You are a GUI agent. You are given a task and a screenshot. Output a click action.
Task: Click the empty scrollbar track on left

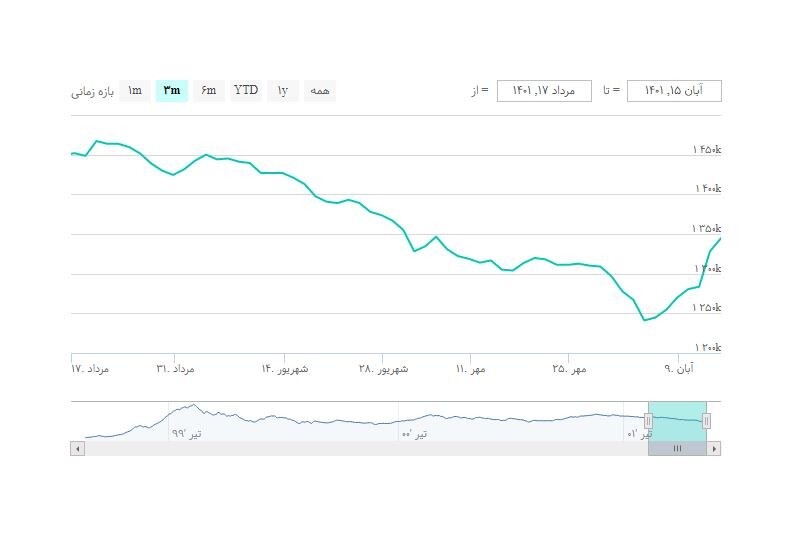(x=360, y=449)
